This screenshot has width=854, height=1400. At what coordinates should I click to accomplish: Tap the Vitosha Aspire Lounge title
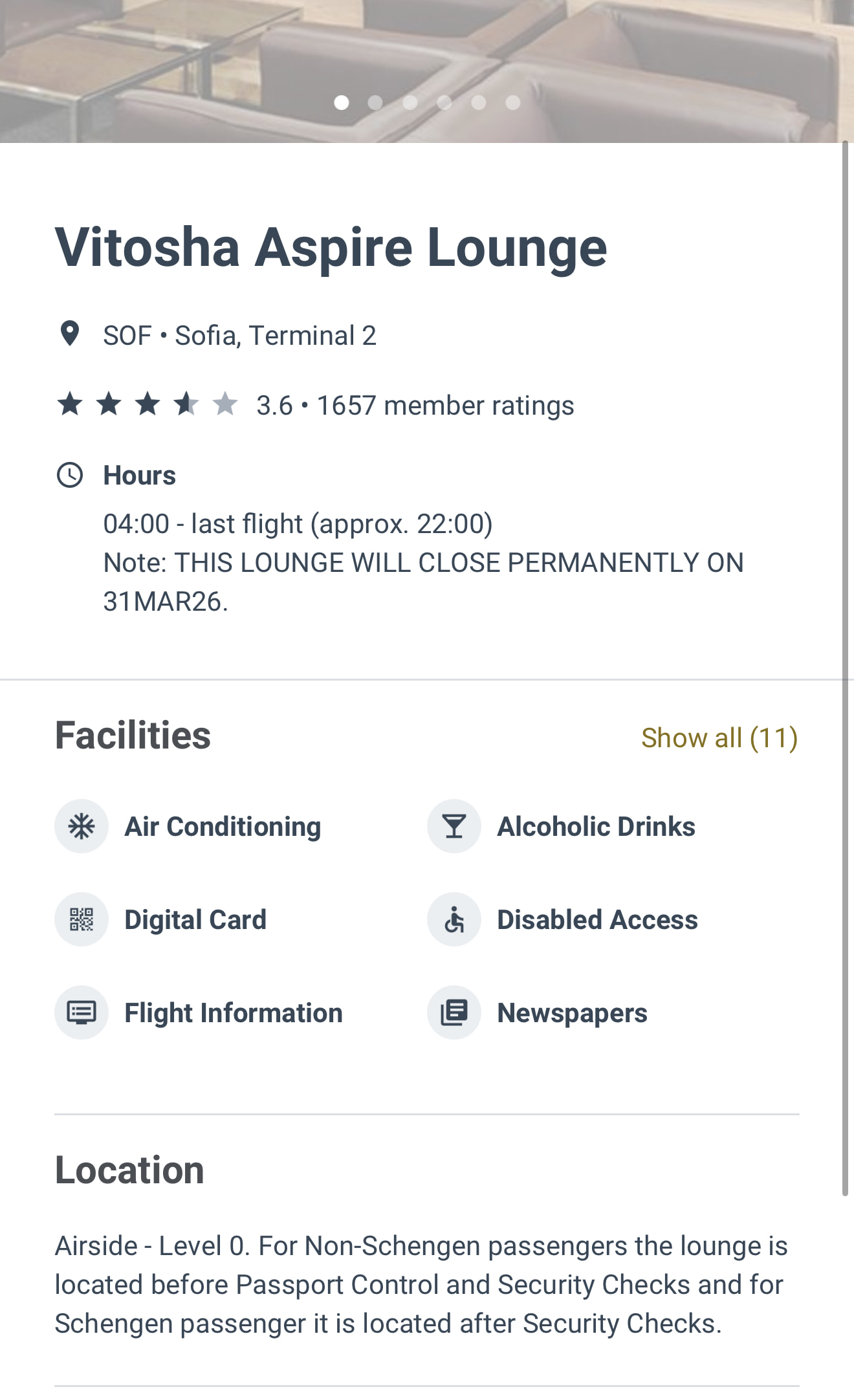coord(331,247)
